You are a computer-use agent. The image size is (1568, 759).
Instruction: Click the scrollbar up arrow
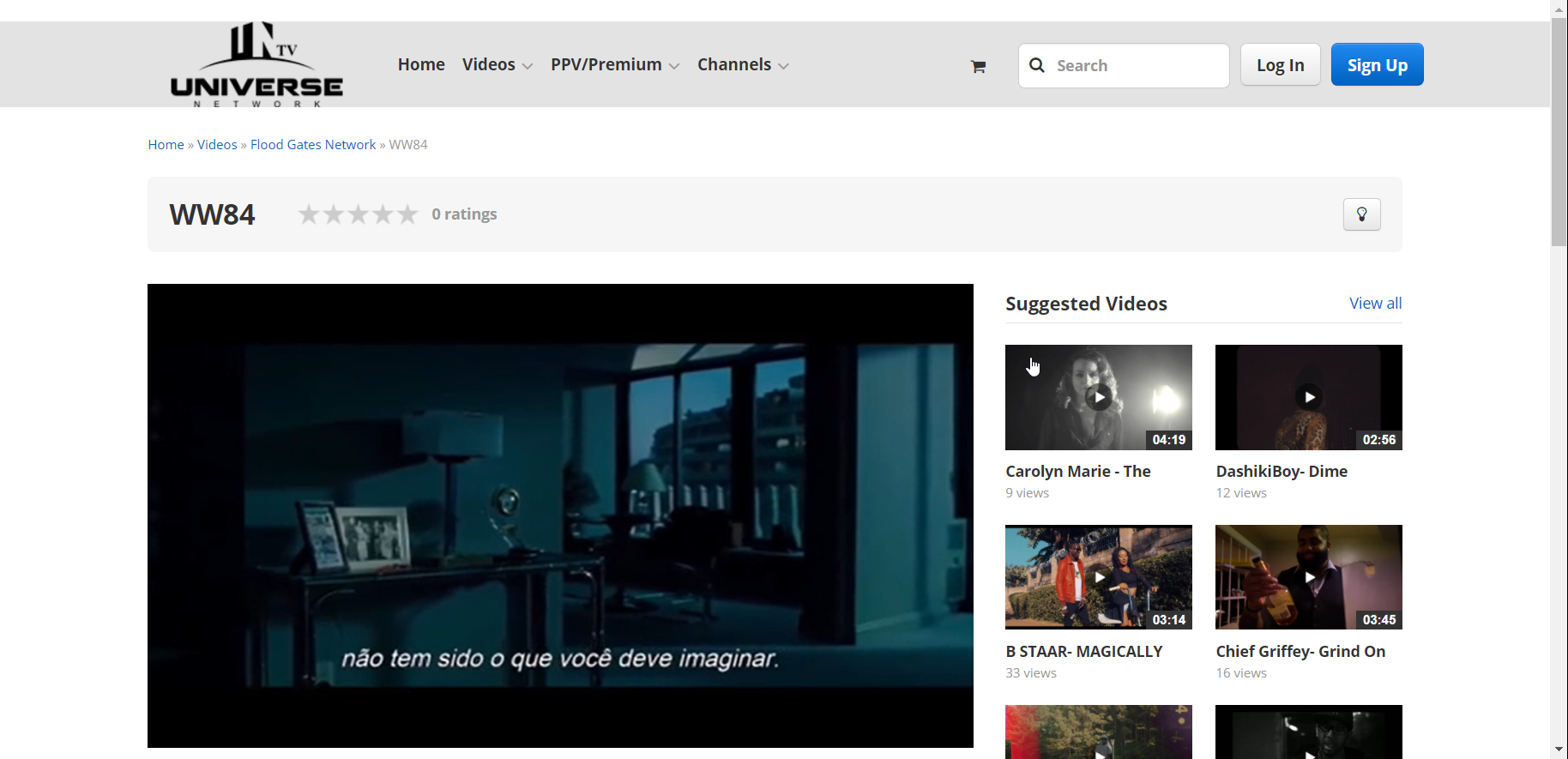tap(1559, 9)
